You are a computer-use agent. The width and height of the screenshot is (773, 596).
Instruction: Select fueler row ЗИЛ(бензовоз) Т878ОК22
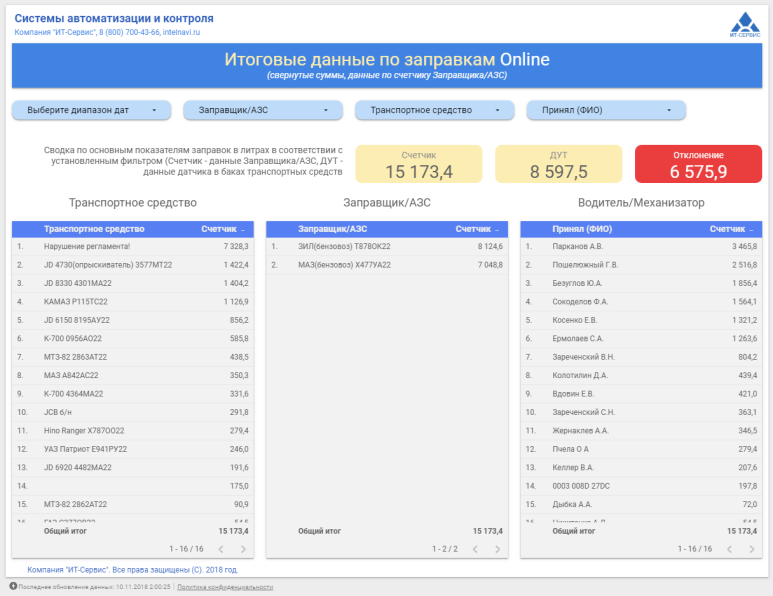[x=387, y=246]
